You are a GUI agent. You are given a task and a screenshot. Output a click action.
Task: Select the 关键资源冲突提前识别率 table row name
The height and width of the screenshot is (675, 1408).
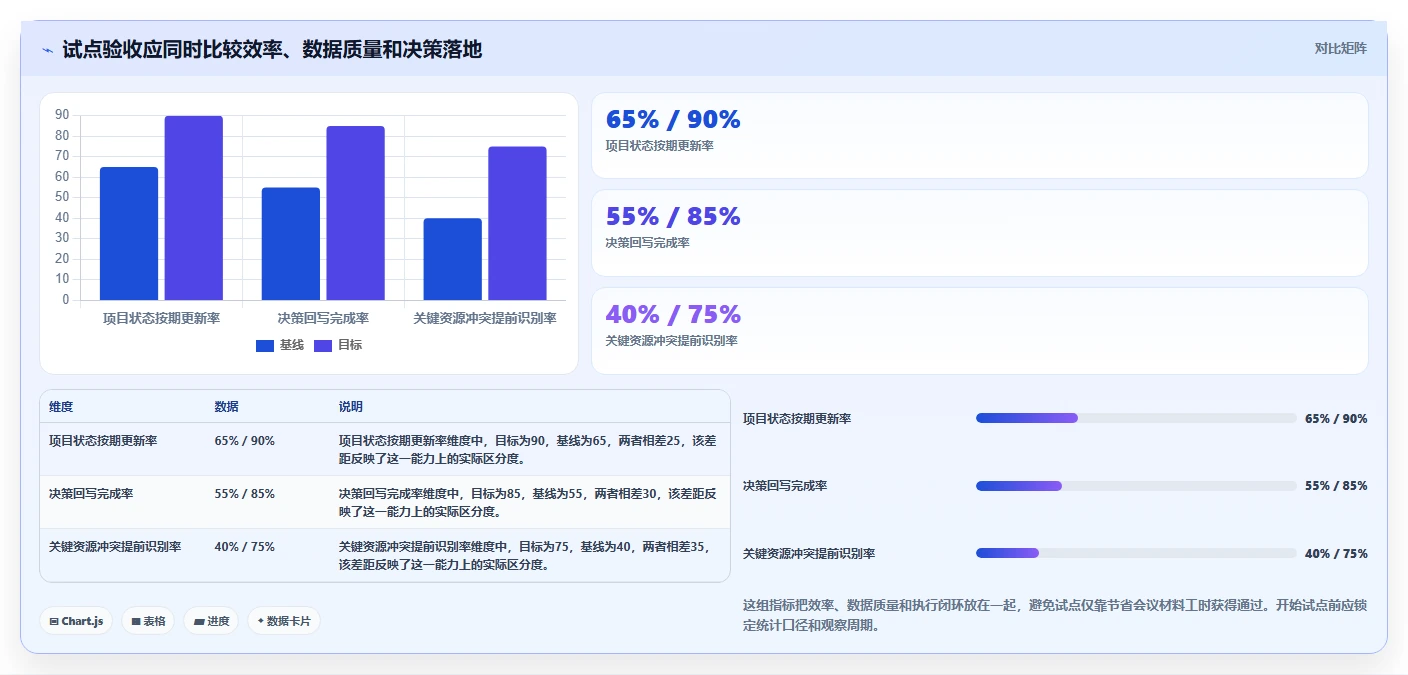pos(115,546)
